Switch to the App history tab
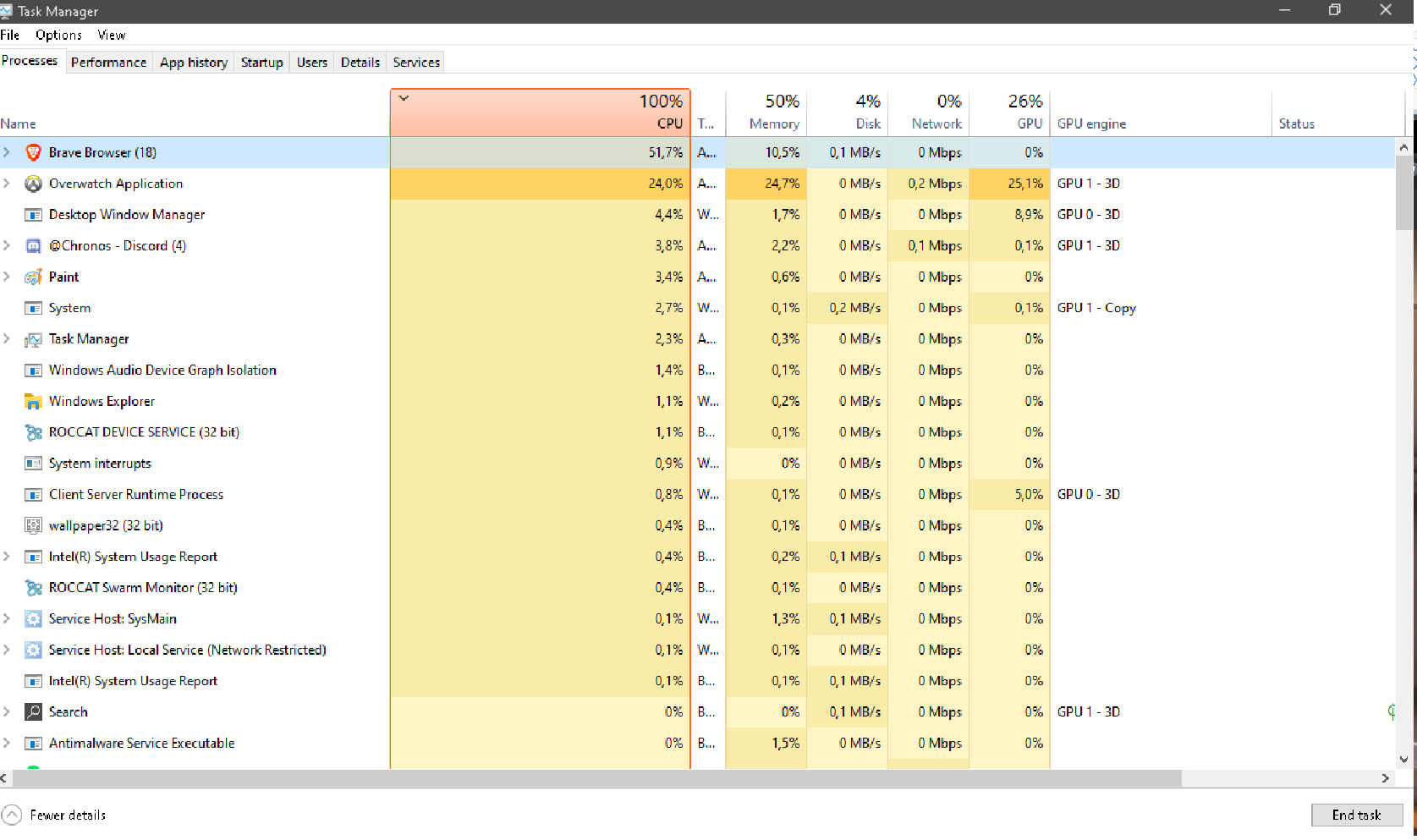The image size is (1417, 840). 194,63
